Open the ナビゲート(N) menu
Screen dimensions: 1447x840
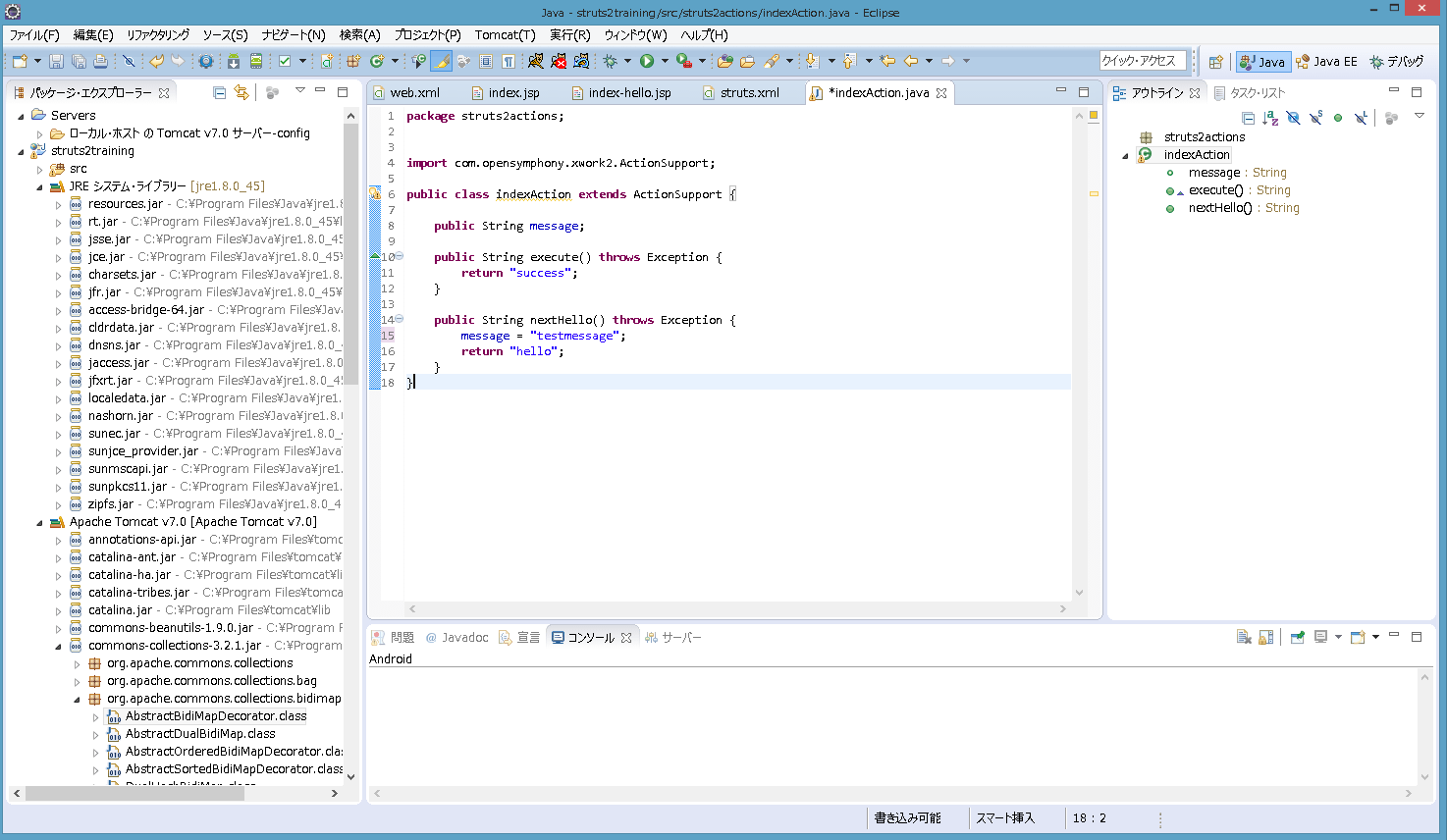(x=293, y=34)
